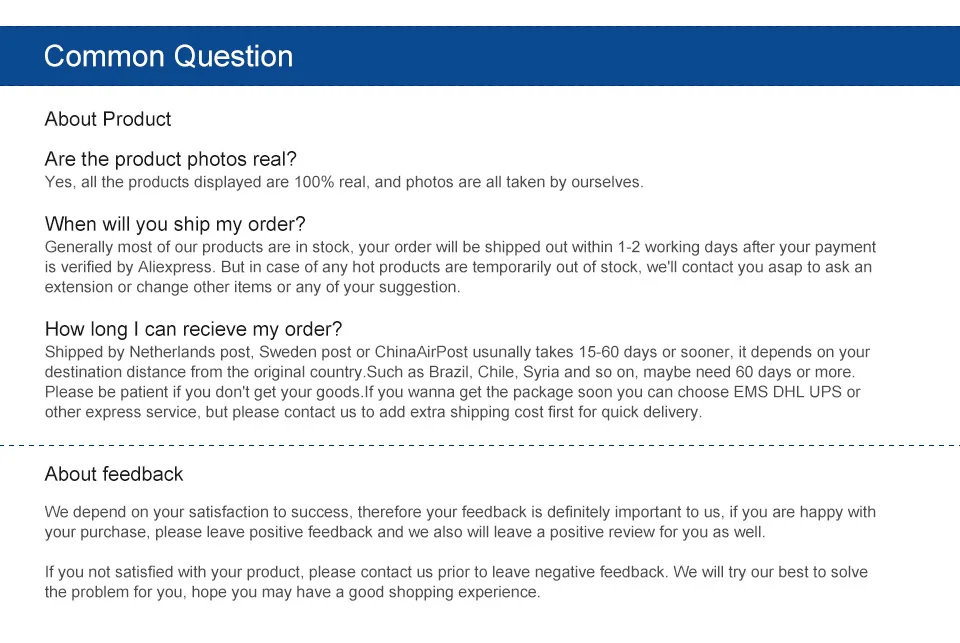960x643 pixels.
Task: Click the please leave positive feedback line
Action: point(405,532)
